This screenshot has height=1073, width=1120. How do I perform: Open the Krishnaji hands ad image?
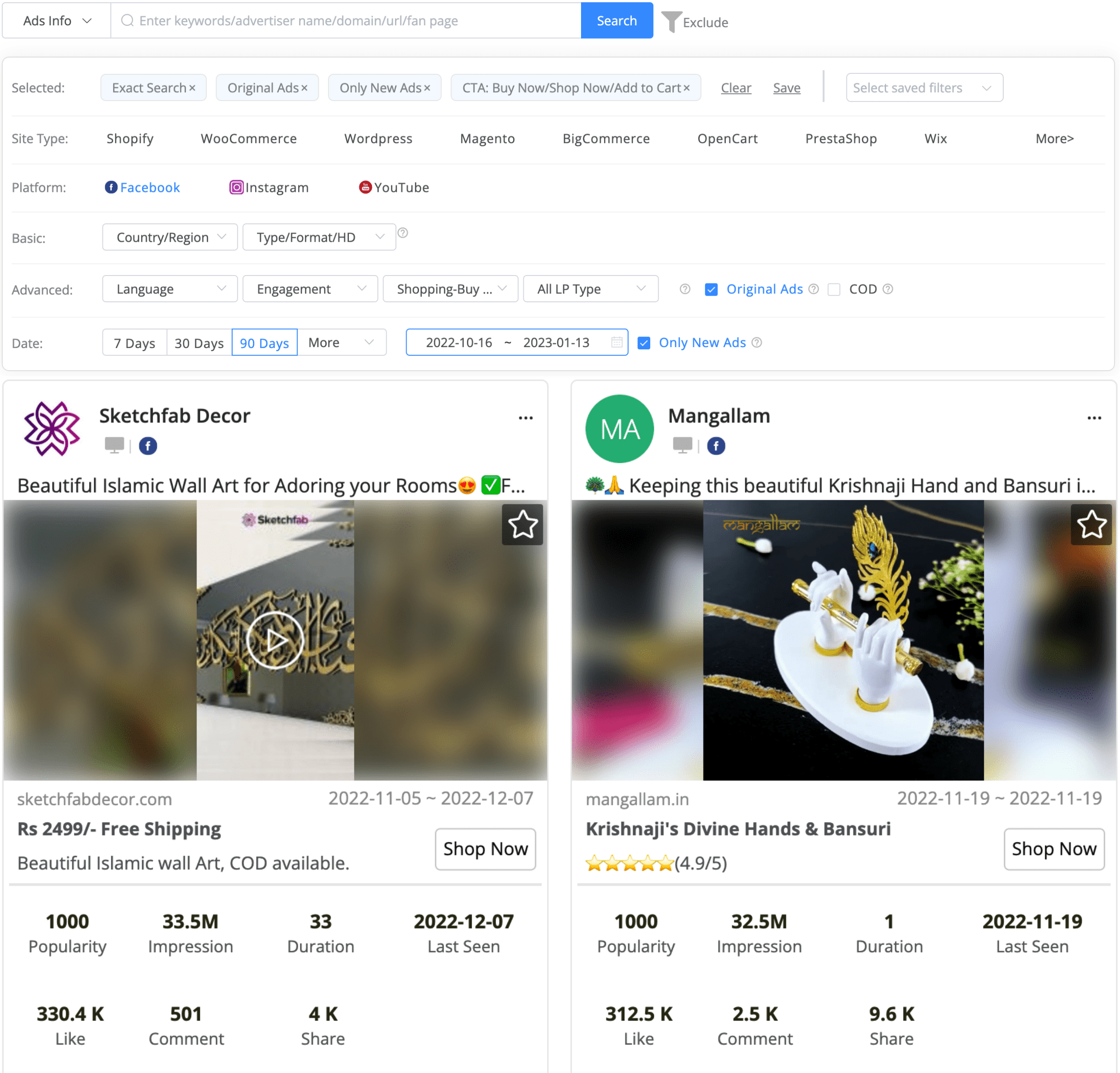[x=843, y=641]
